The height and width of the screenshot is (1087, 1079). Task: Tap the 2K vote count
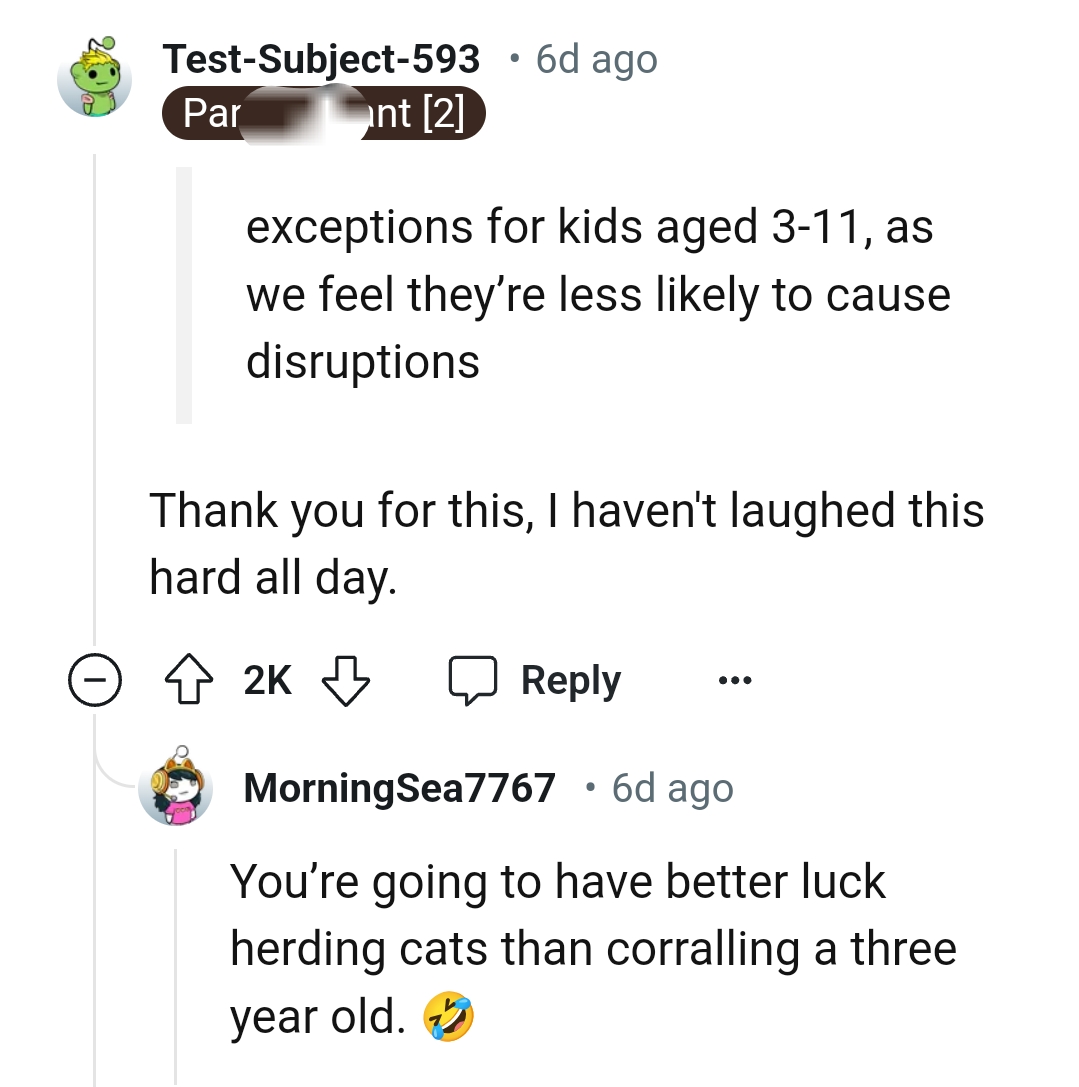[x=267, y=682]
